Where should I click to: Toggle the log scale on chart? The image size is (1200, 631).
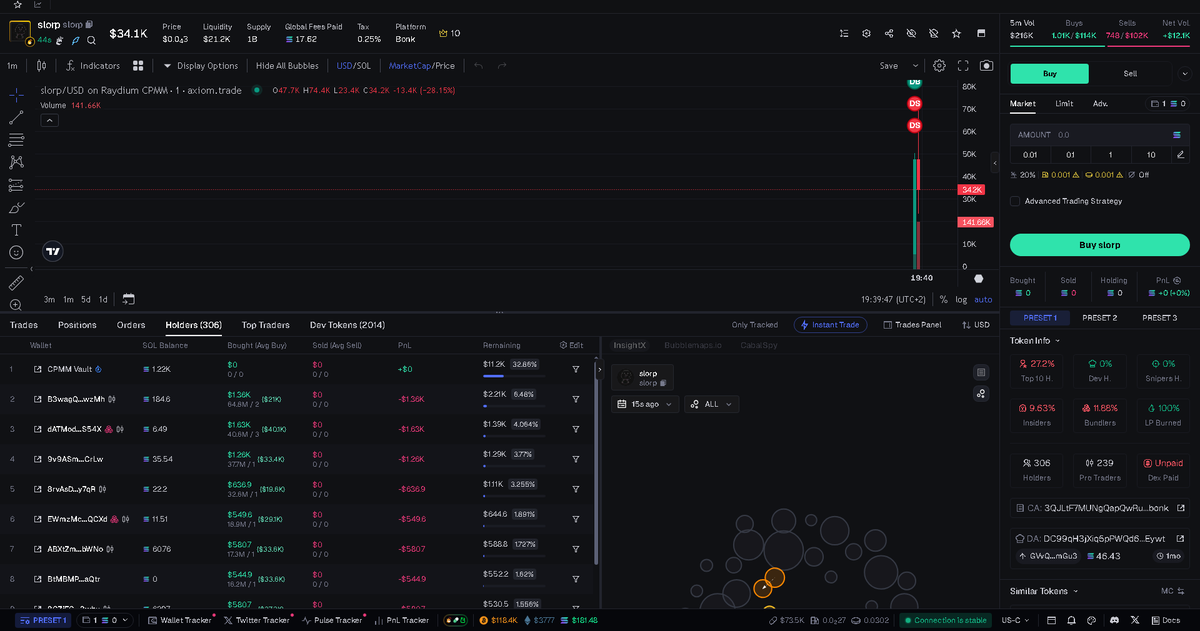[961, 299]
